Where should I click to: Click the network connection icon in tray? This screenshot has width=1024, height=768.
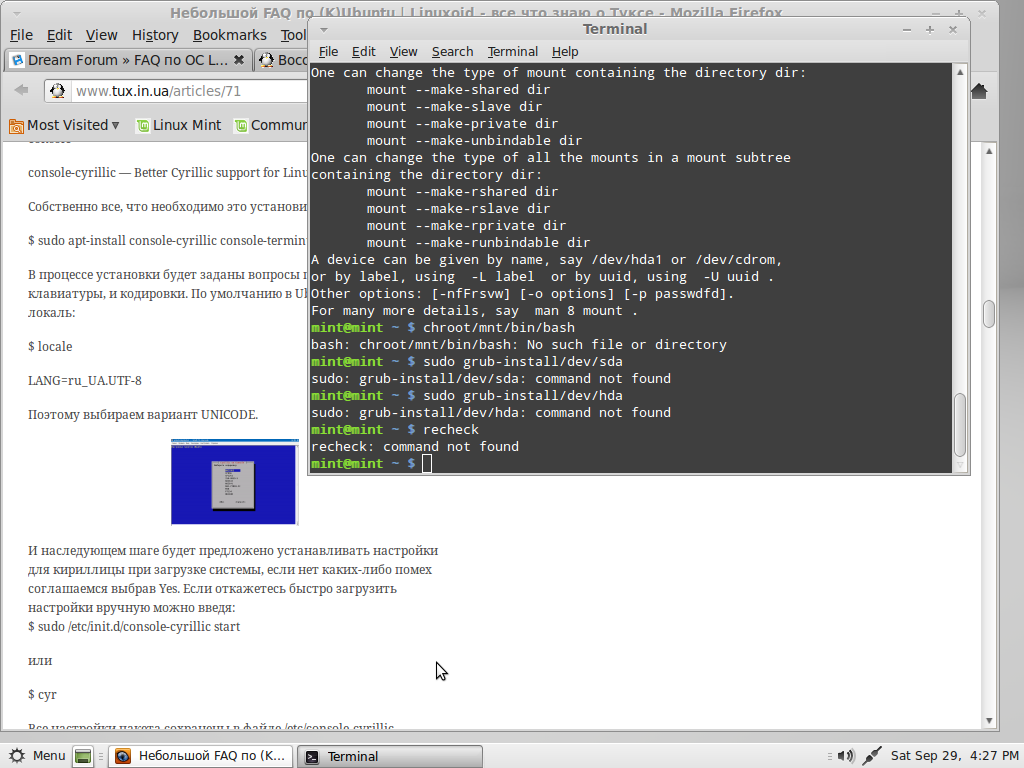coord(872,756)
